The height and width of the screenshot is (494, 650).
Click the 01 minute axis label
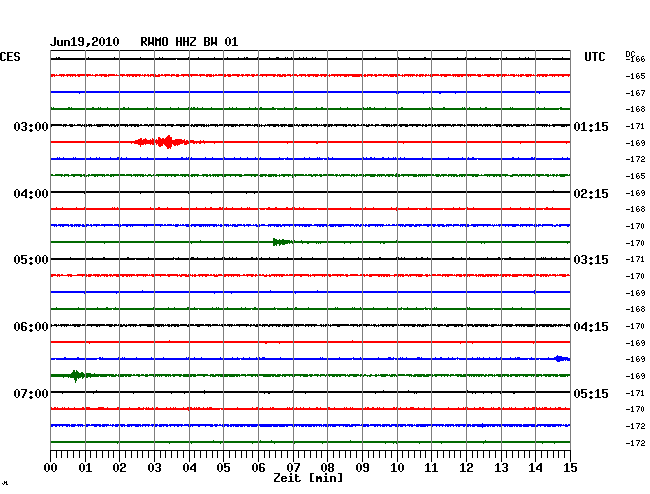pyautogui.click(x=85, y=468)
